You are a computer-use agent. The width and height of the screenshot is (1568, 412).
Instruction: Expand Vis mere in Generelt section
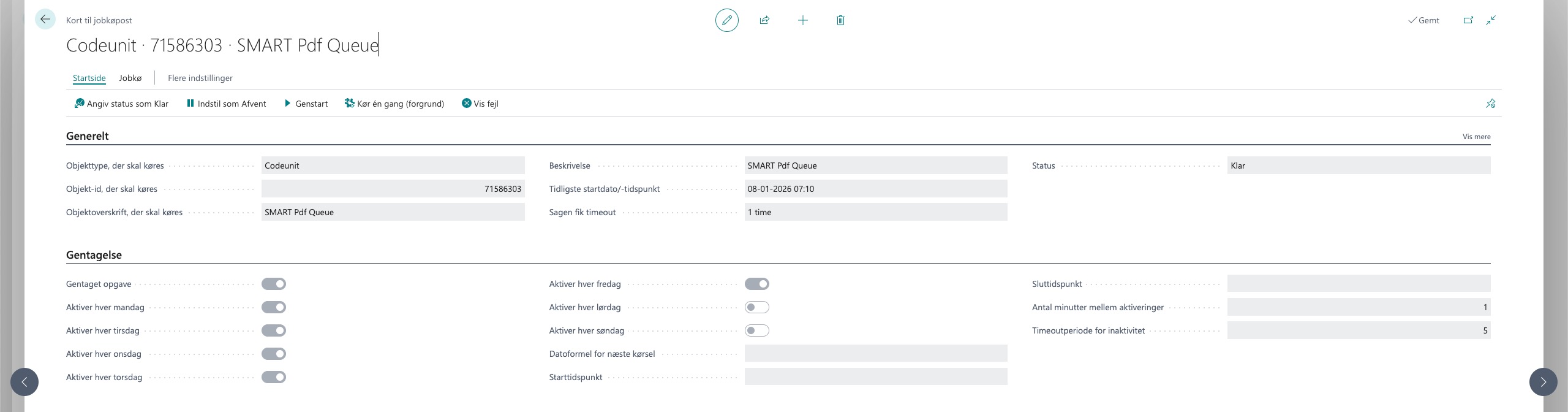pyautogui.click(x=1476, y=137)
